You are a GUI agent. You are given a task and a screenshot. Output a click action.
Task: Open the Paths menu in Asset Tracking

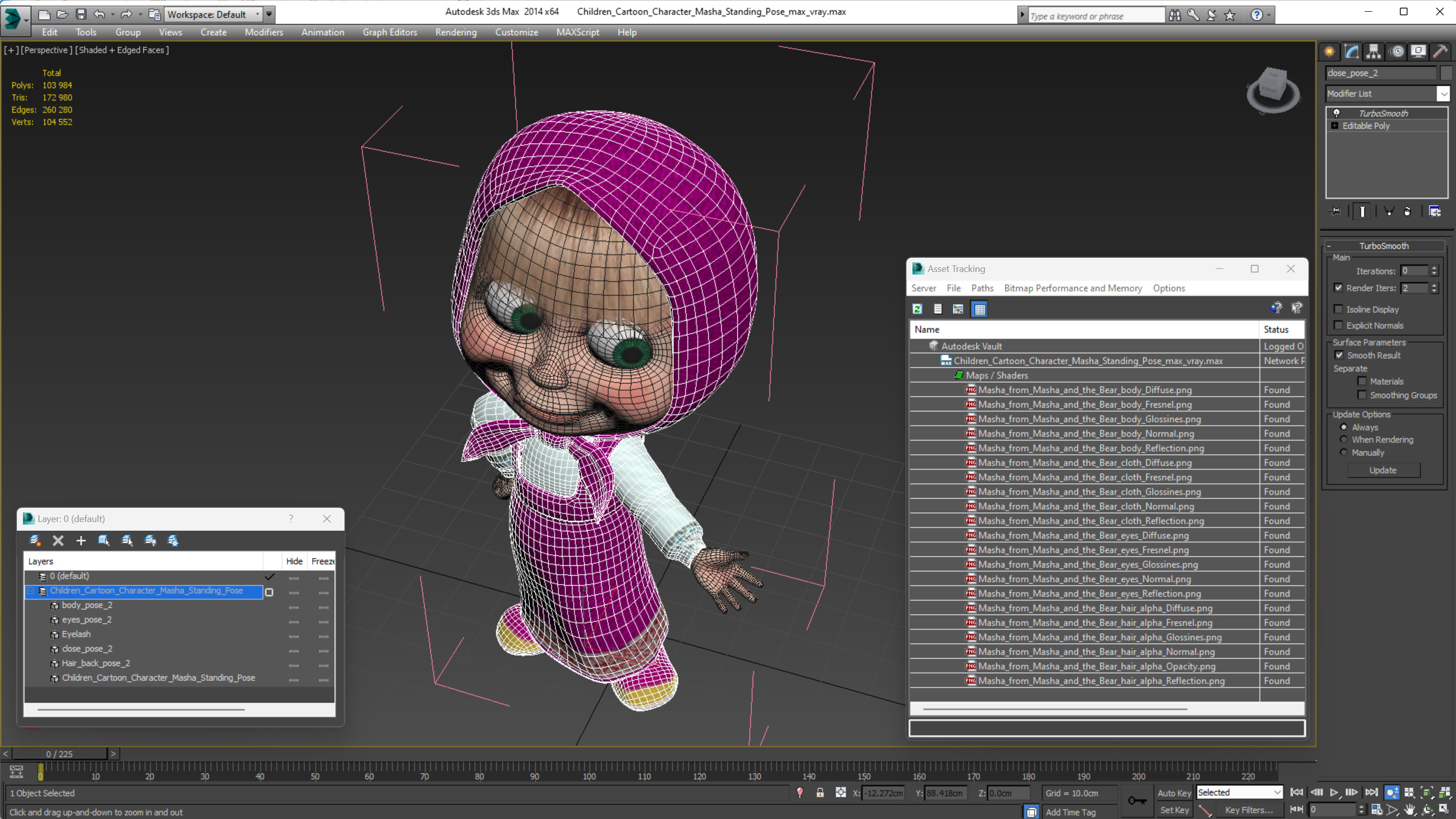point(982,288)
